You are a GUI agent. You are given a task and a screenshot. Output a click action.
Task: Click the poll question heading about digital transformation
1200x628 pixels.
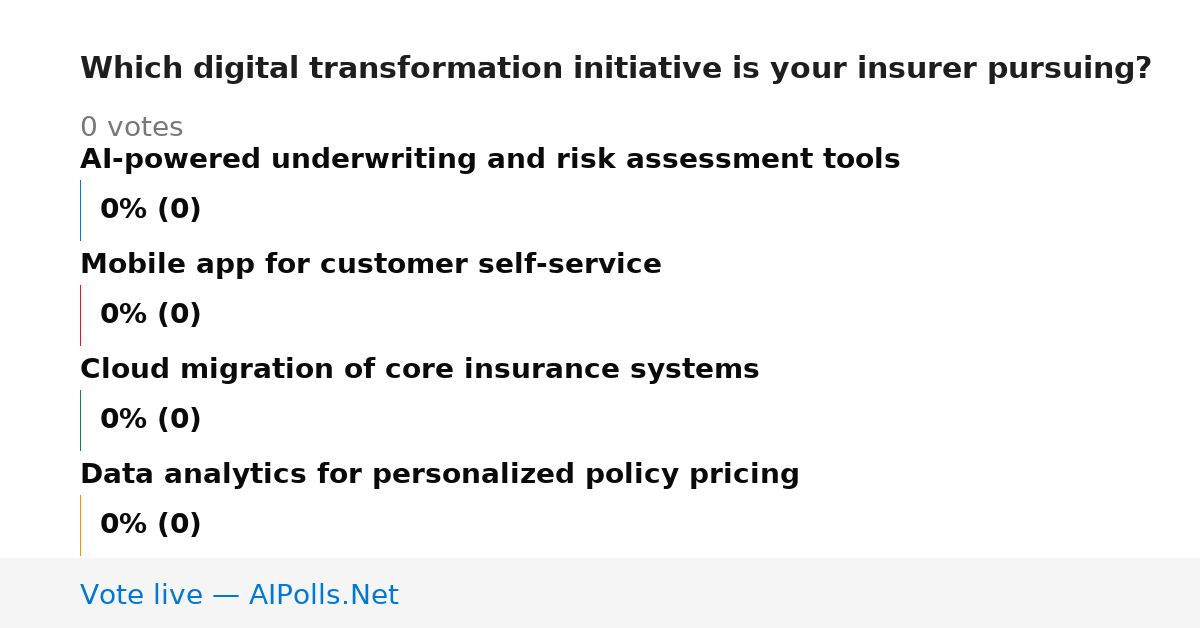(616, 69)
